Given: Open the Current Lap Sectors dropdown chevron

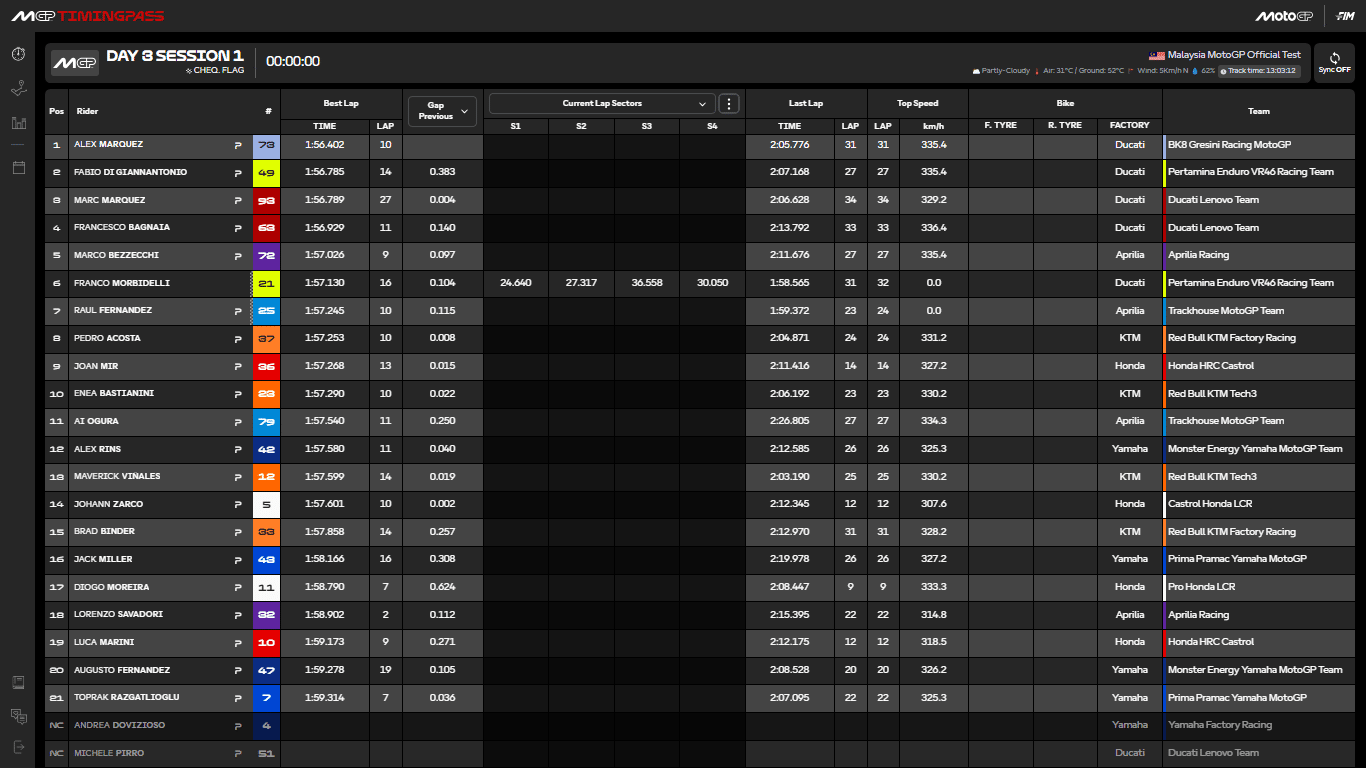Looking at the screenshot, I should (701, 103).
